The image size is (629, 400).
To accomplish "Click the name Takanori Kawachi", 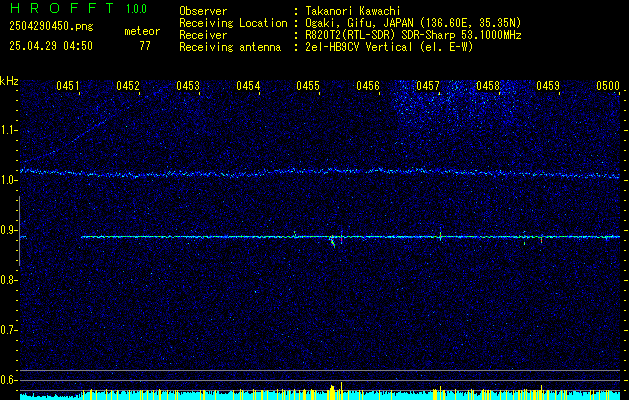I will click(x=353, y=11).
